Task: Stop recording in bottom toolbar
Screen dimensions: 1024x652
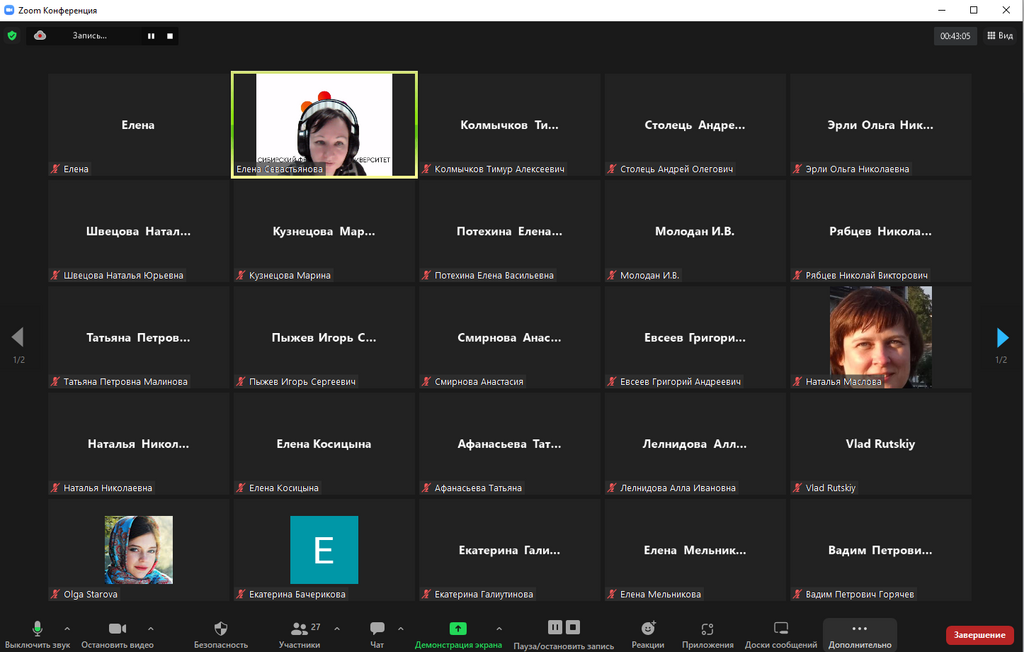Action: click(x=573, y=627)
